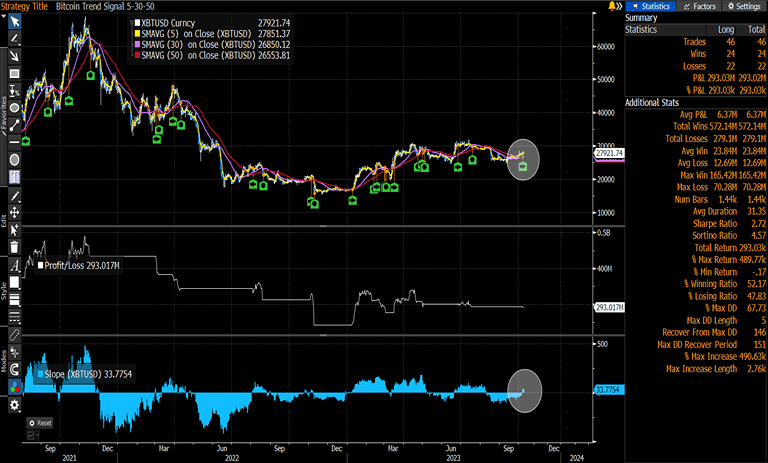
Task: Click the yellow alert bell icon
Action: (612, 6)
